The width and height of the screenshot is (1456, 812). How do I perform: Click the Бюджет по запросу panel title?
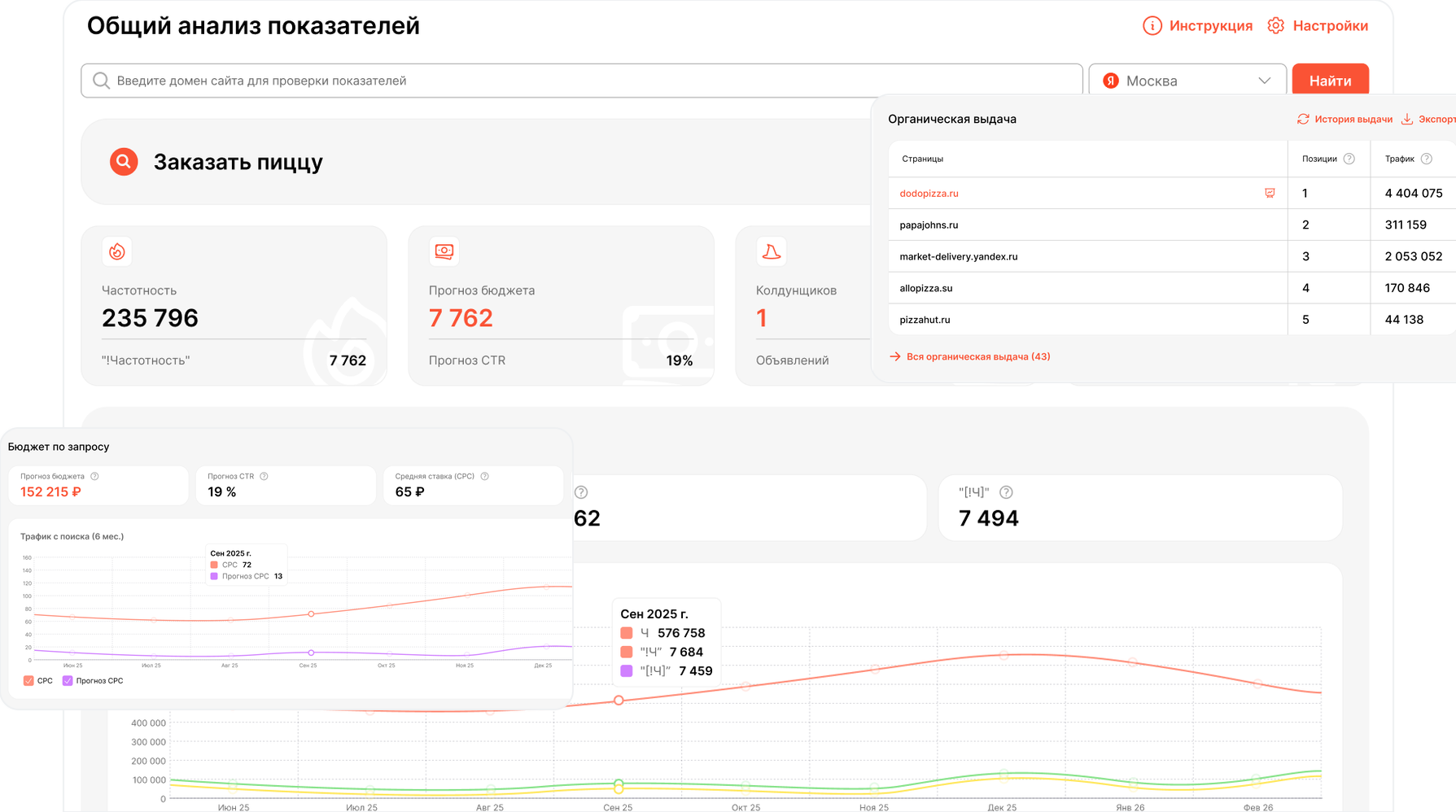pos(59,447)
